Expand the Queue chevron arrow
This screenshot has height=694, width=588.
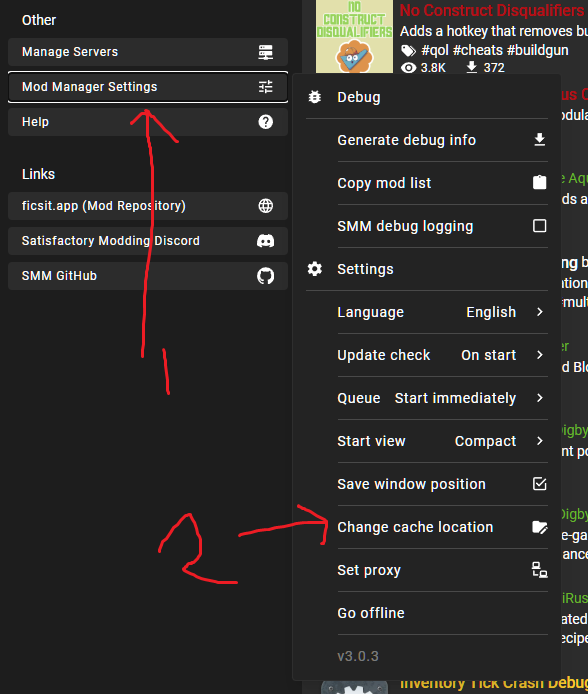coord(539,398)
